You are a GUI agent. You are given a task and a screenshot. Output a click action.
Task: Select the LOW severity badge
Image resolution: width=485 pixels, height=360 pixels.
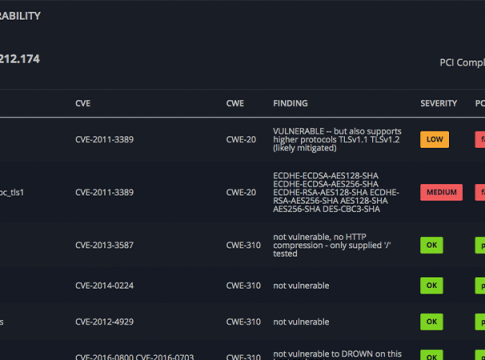pyautogui.click(x=434, y=139)
